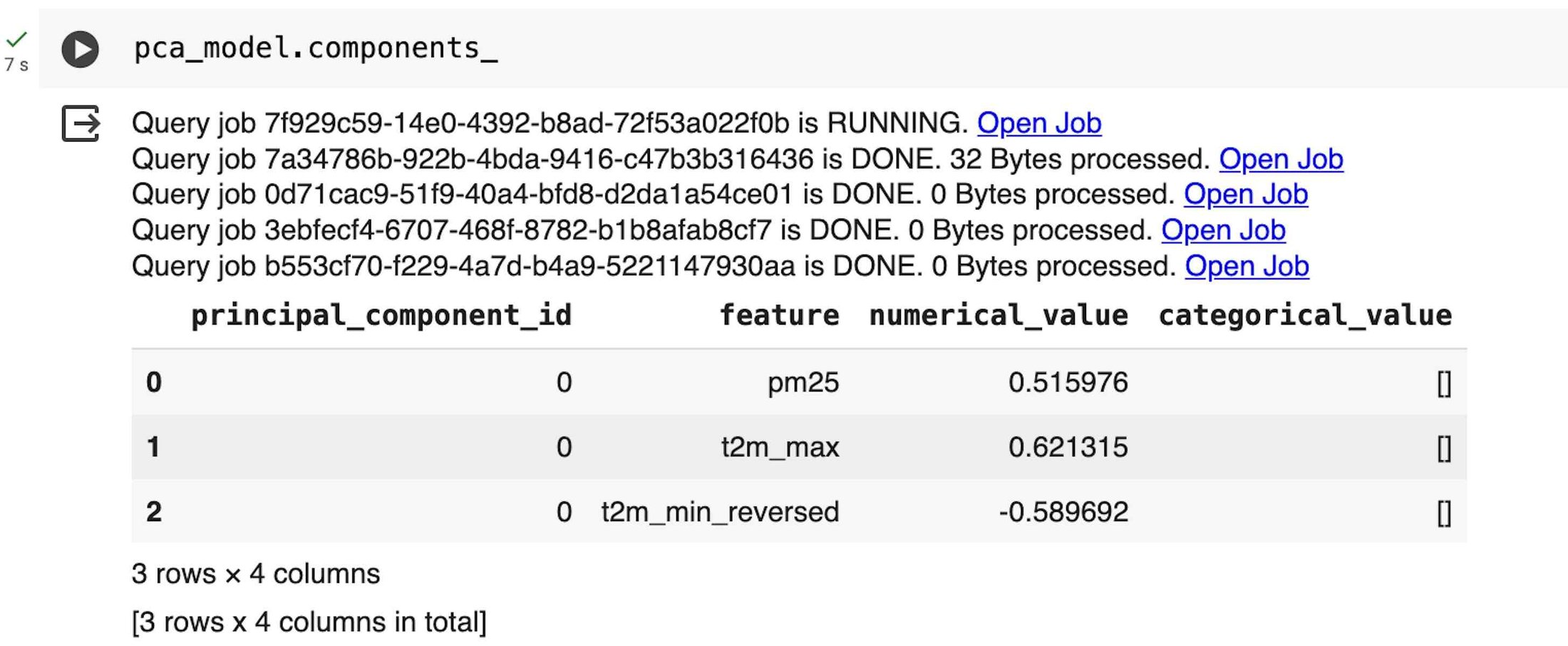This screenshot has height=646, width=1568.
Task: Click 'Query job 0d71cac9... is DONE' text
Action: click(654, 195)
